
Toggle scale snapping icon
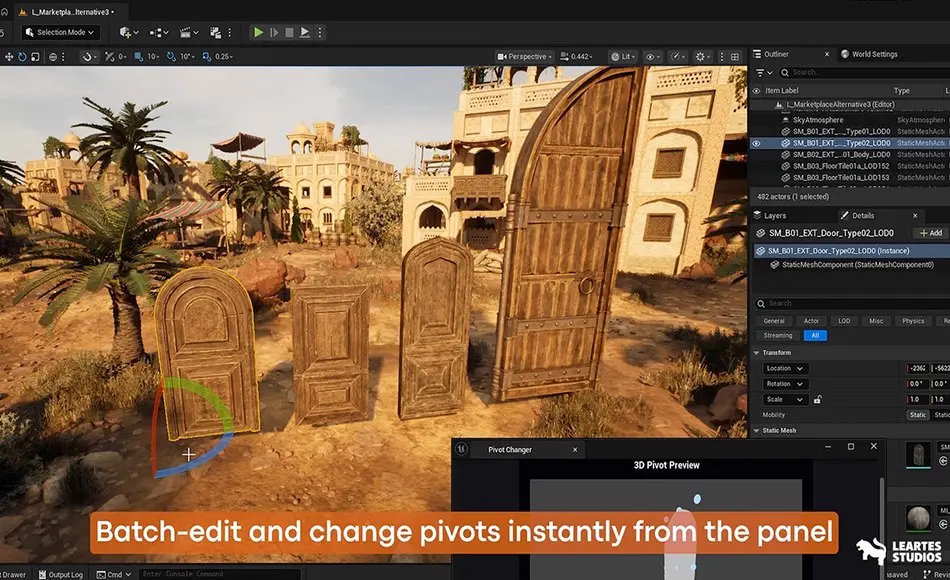point(207,56)
